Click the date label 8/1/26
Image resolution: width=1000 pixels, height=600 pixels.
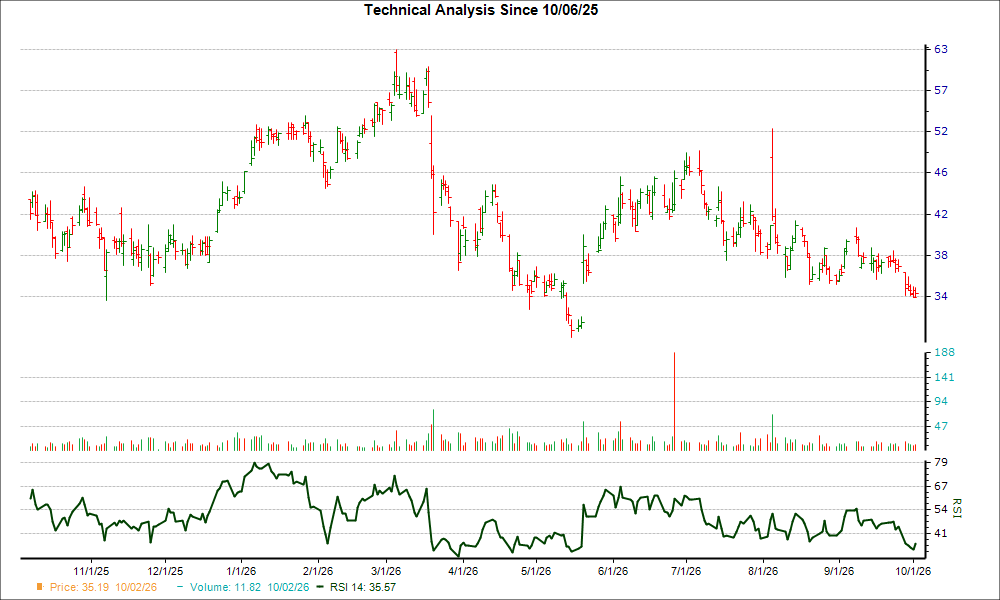763,571
